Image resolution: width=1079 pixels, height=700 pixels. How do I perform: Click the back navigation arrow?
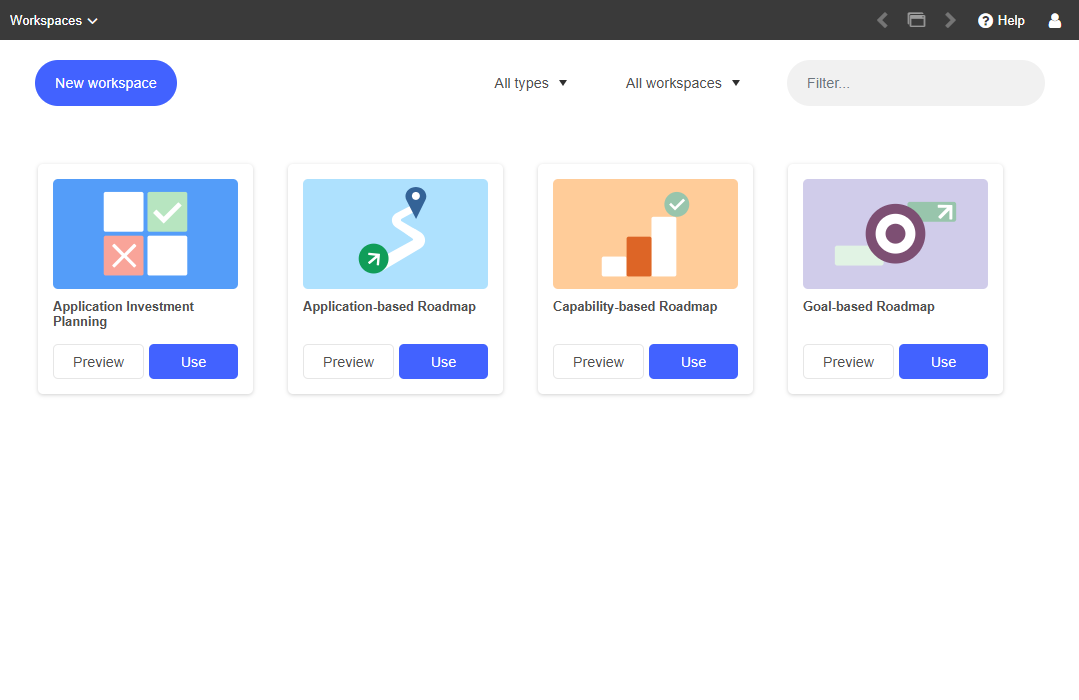pos(882,19)
